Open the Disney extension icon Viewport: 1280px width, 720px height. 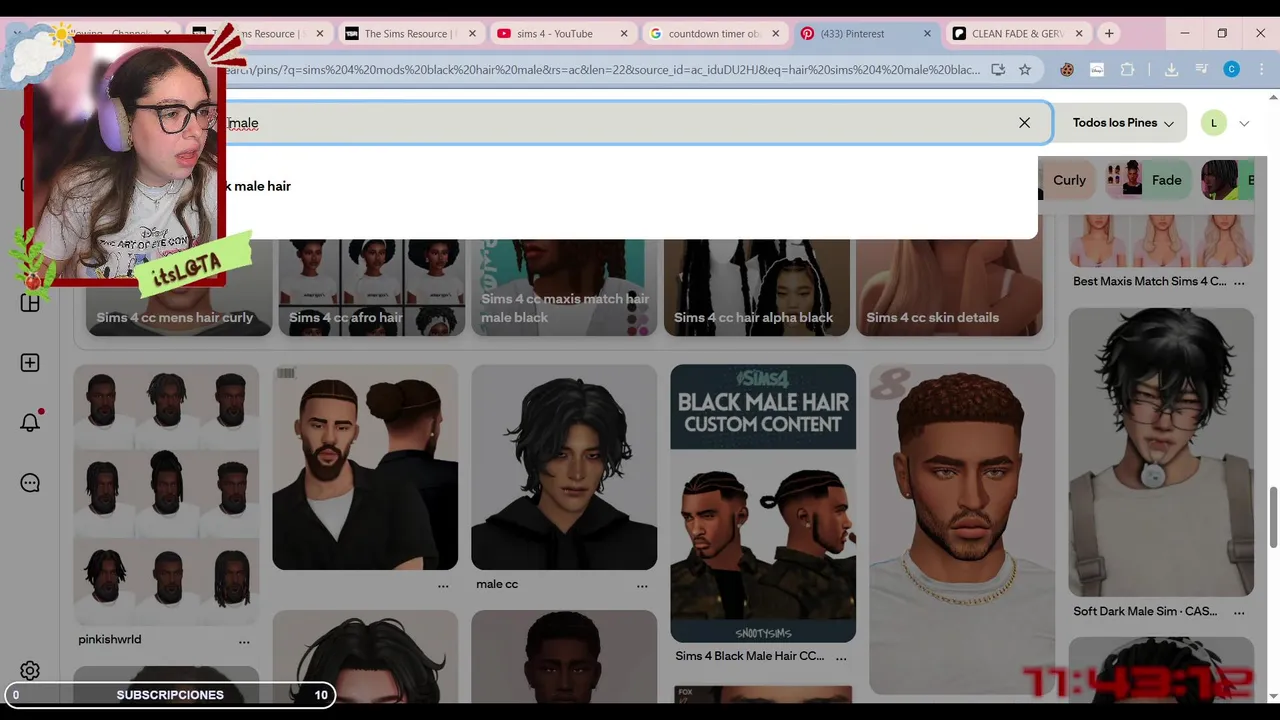(1097, 69)
